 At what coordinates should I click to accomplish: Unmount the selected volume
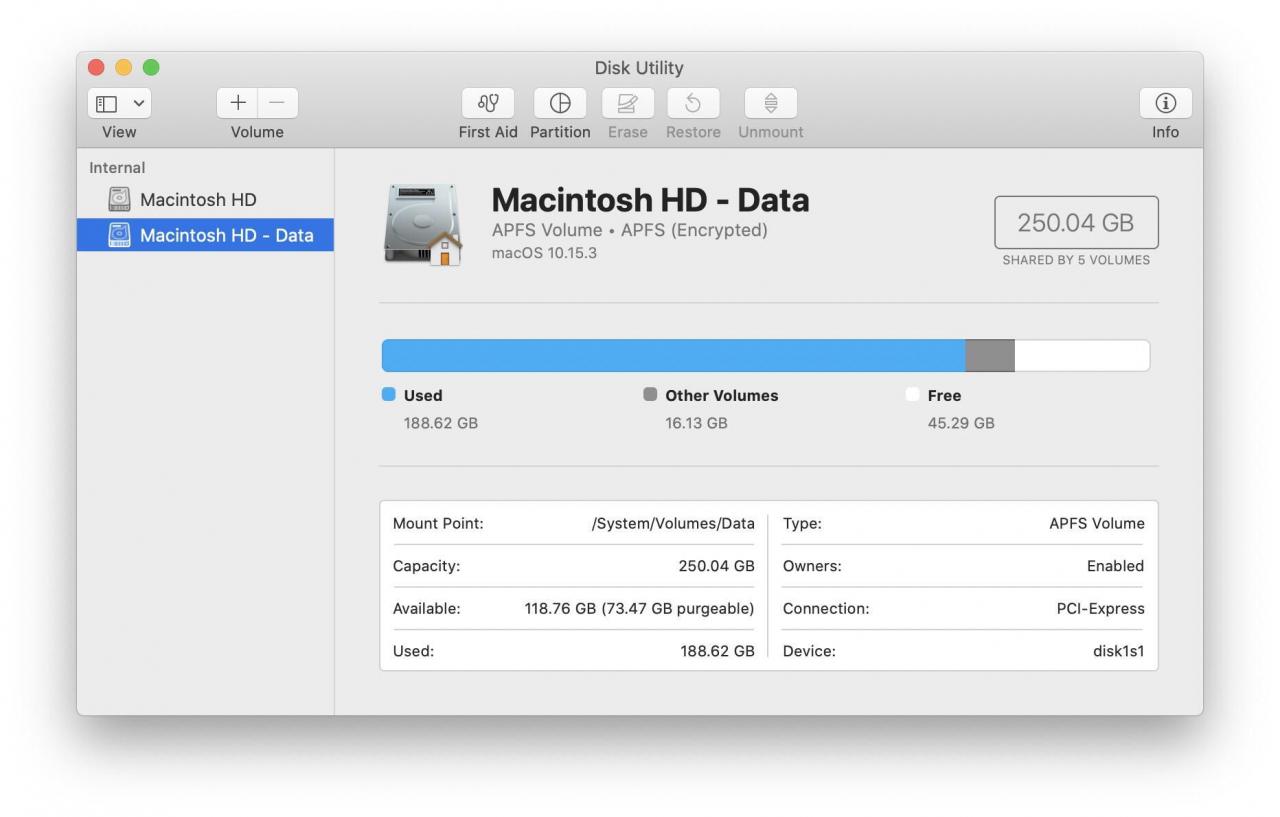(770, 103)
